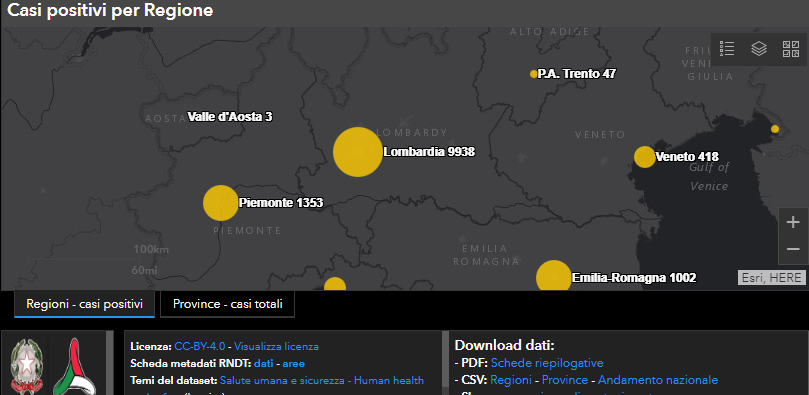
Task: Download the Andamento nazionale CSV link
Action: click(658, 380)
